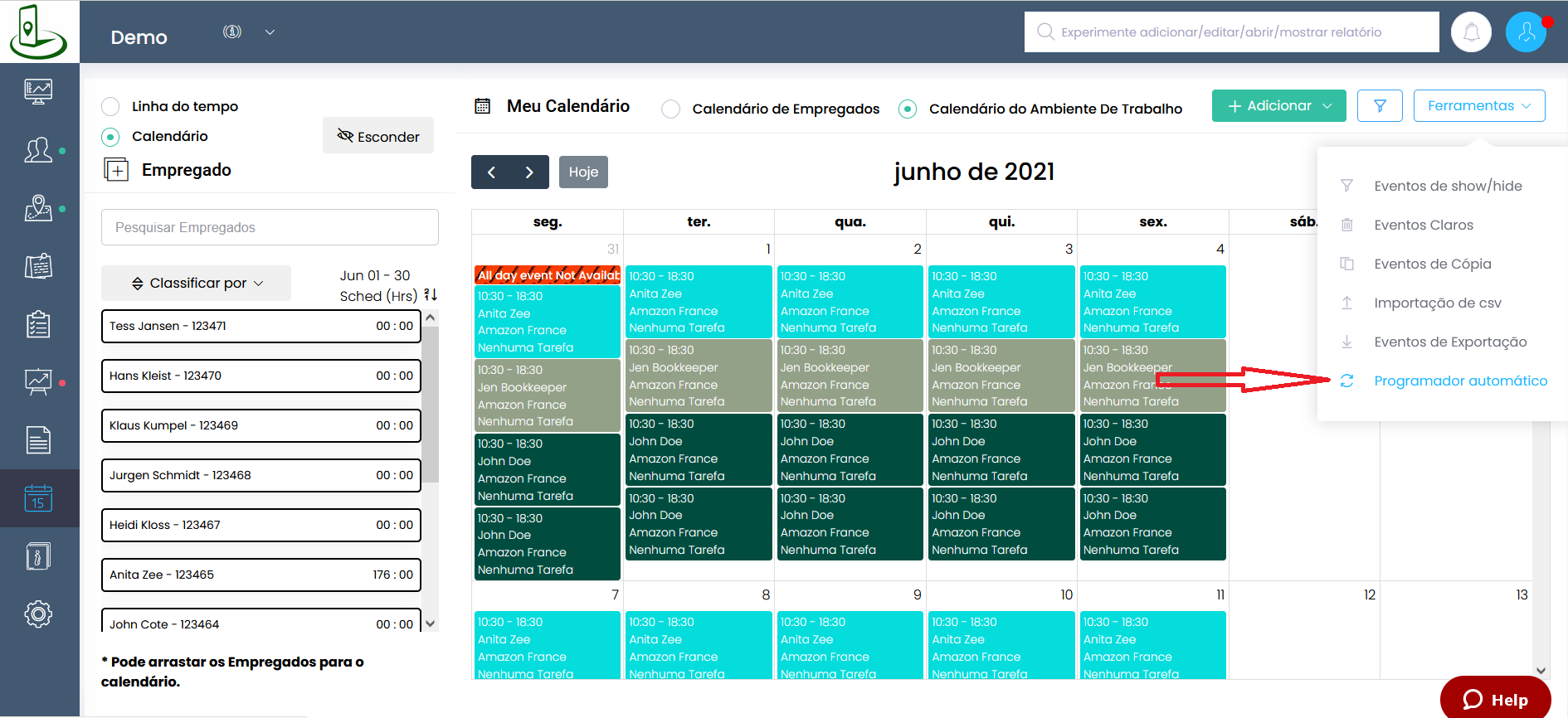Expand the Demo workspace chevron
This screenshot has width=1568, height=718.
(270, 32)
